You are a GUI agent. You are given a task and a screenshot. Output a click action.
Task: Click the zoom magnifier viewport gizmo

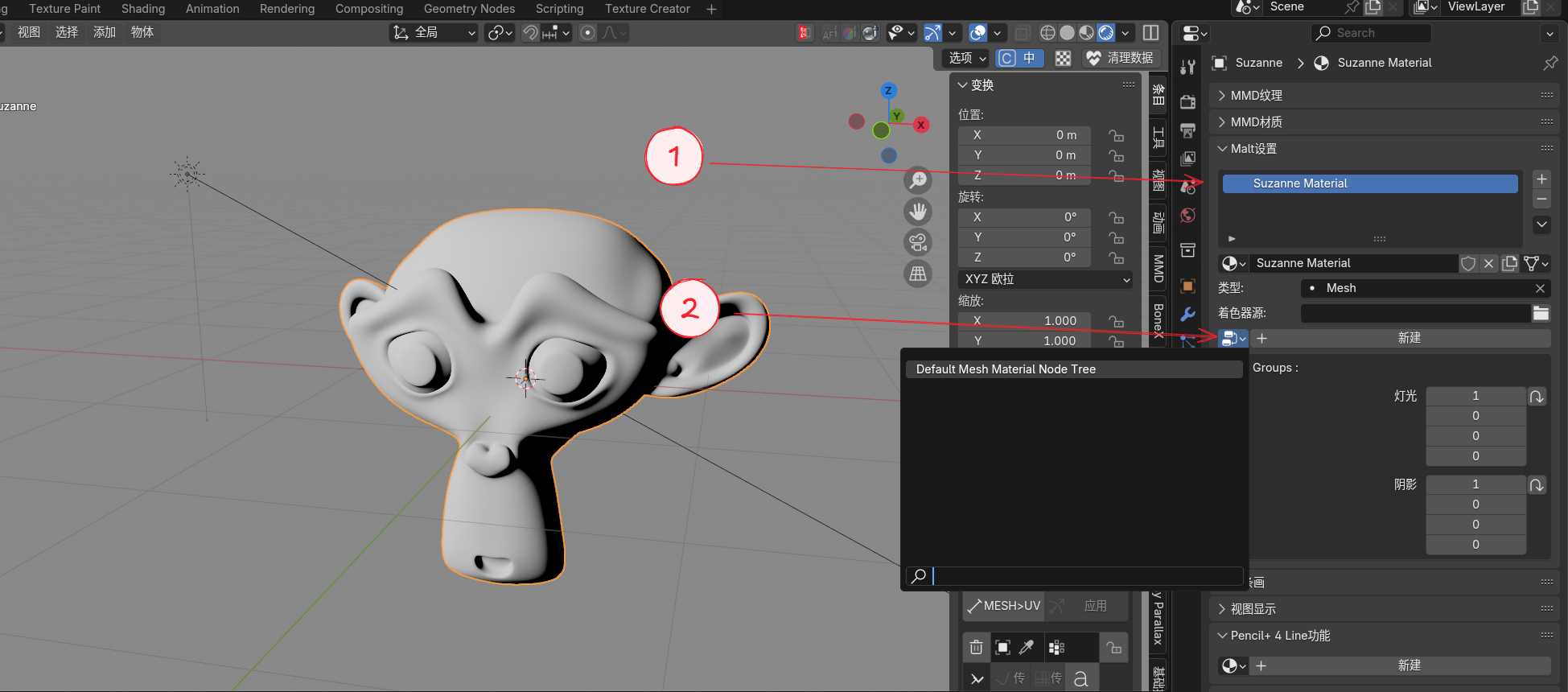click(x=918, y=180)
